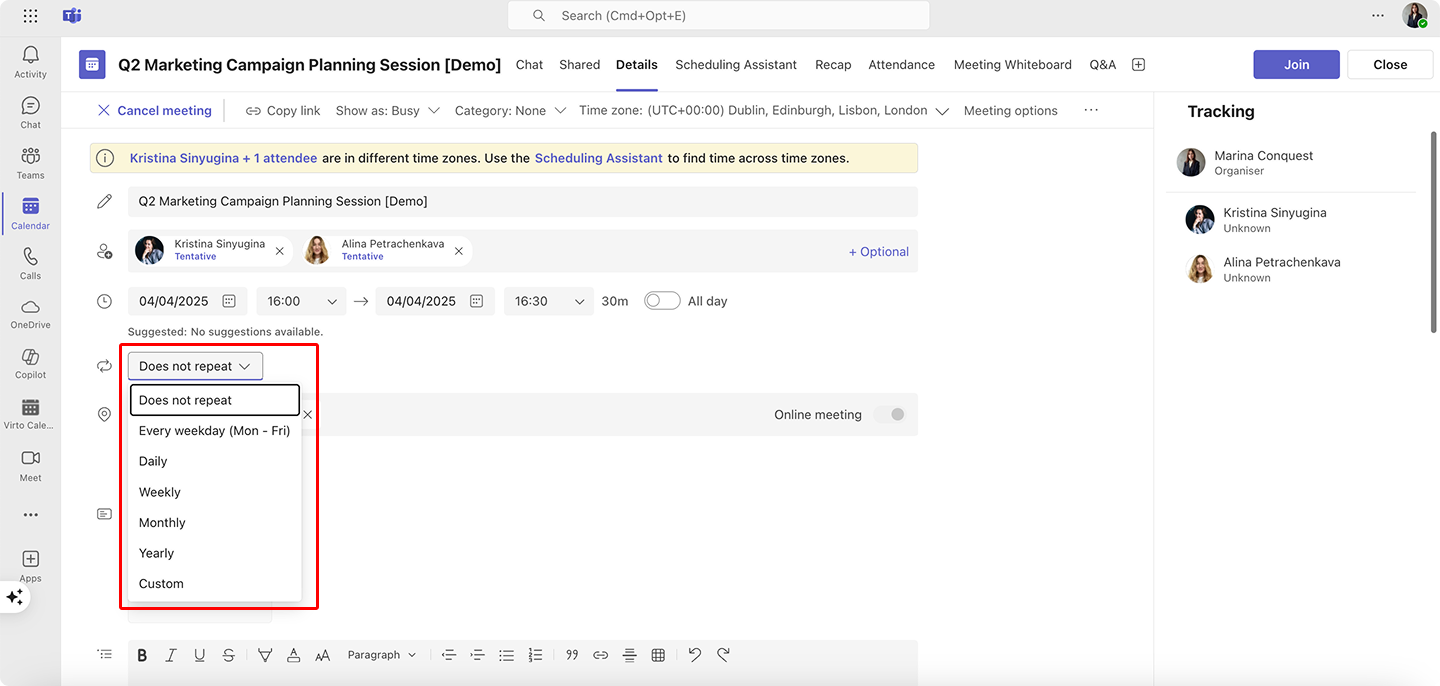Open the font color picker
The height and width of the screenshot is (686, 1440).
click(293, 654)
